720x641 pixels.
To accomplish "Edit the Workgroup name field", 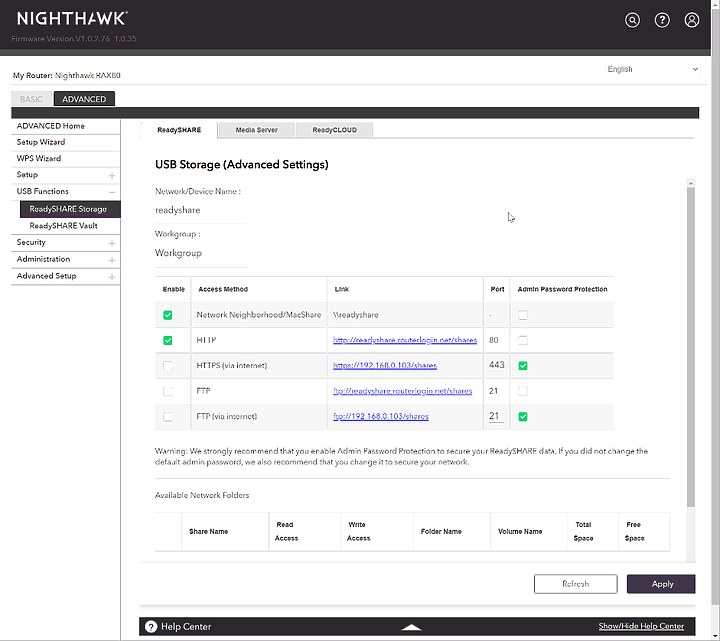I will pyautogui.click(x=201, y=253).
